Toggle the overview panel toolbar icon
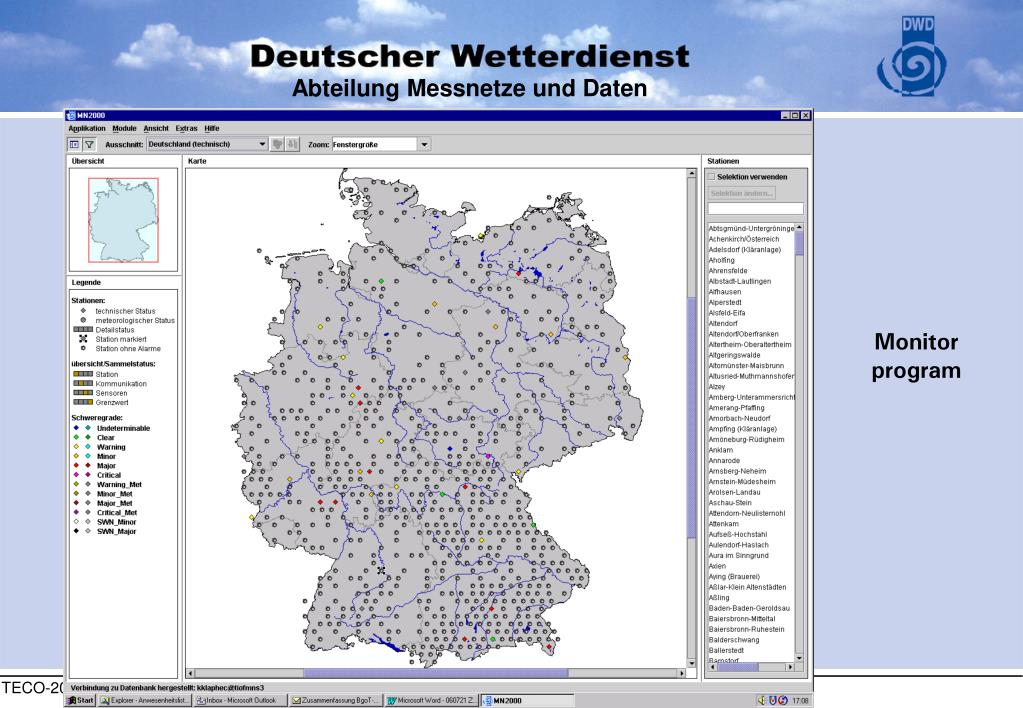The height and width of the screenshot is (708, 1023). click(x=74, y=144)
